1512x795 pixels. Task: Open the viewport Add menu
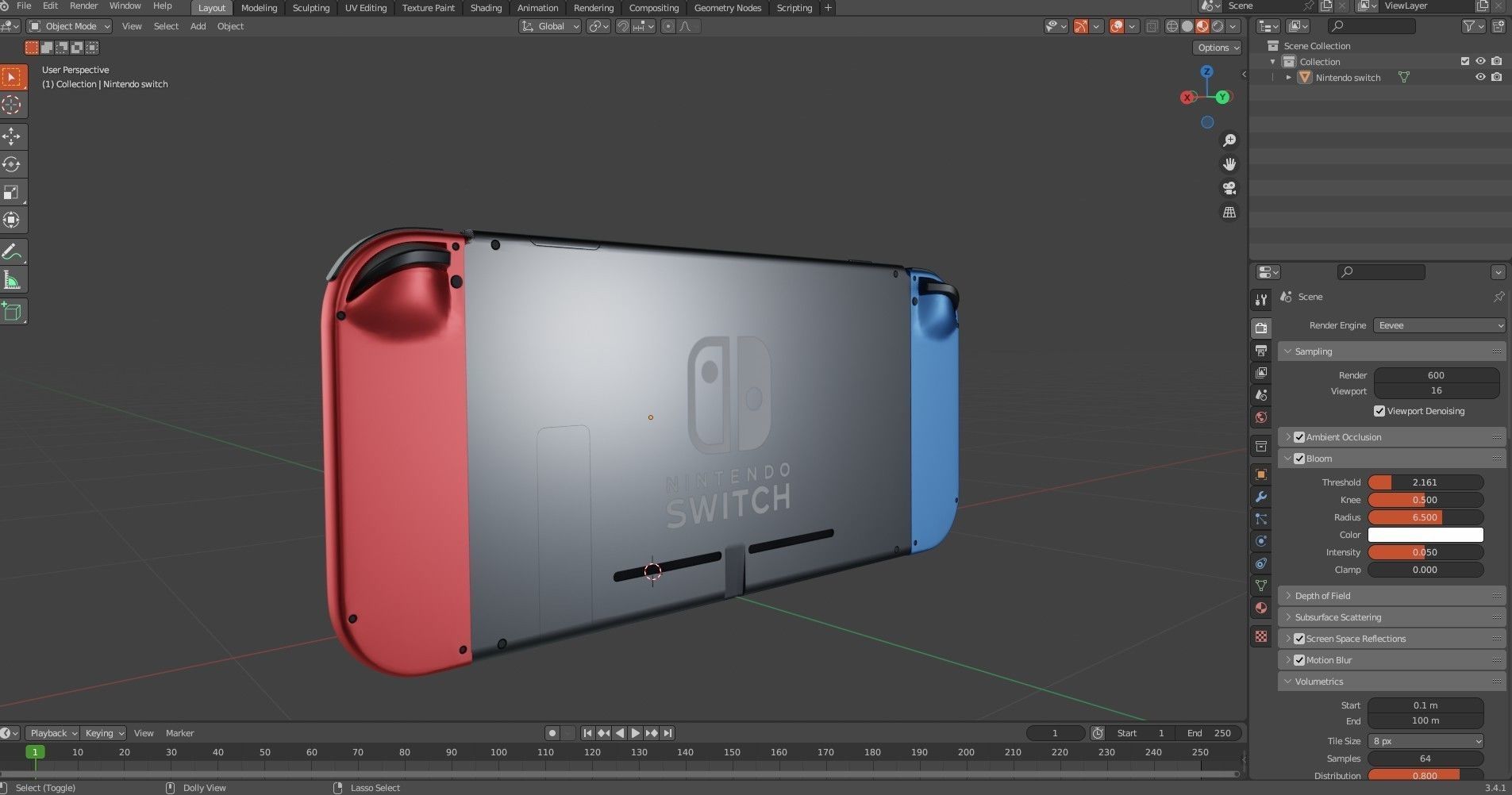click(x=198, y=26)
